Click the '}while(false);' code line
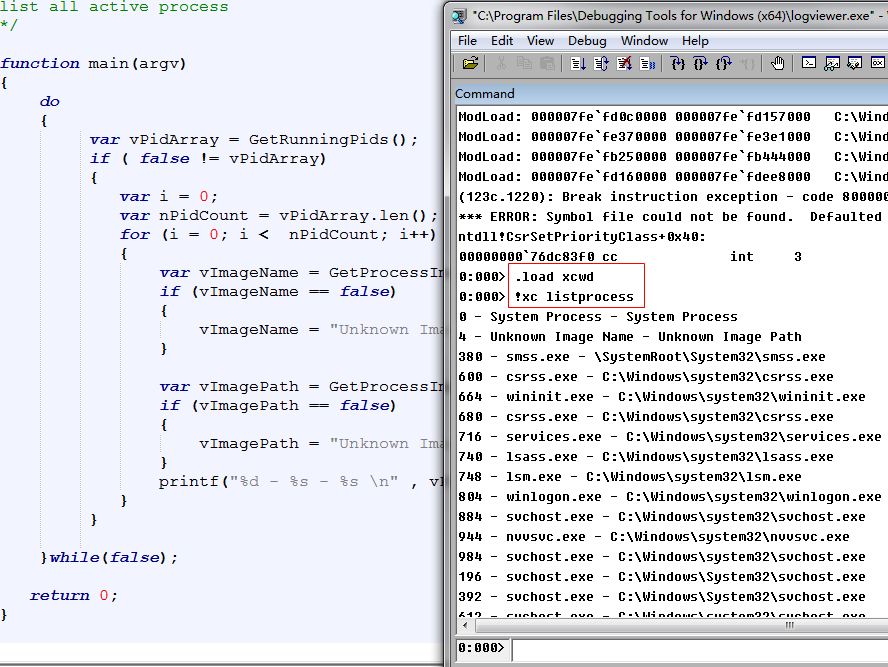The height and width of the screenshot is (667, 888). (x=109, y=558)
